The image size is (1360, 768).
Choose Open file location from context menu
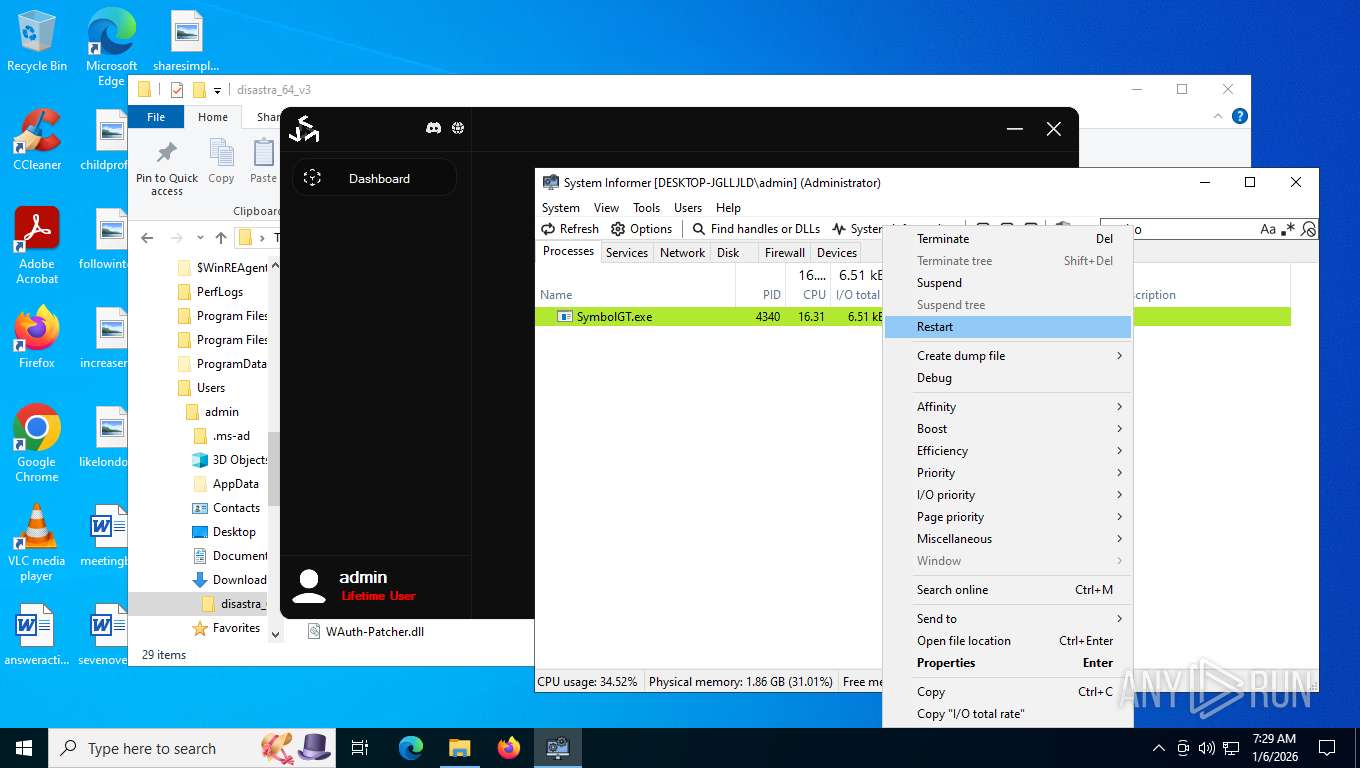tap(1008, 641)
